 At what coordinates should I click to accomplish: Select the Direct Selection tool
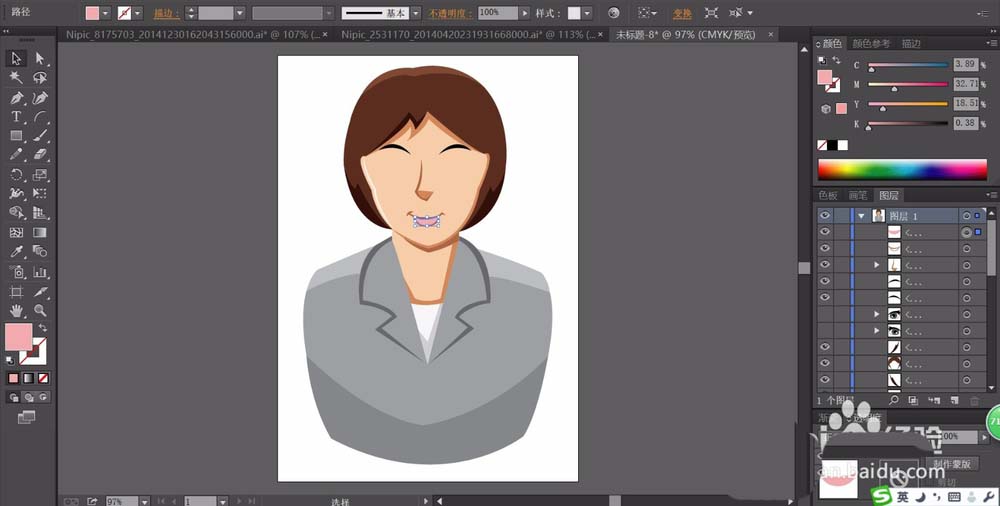click(x=40, y=59)
